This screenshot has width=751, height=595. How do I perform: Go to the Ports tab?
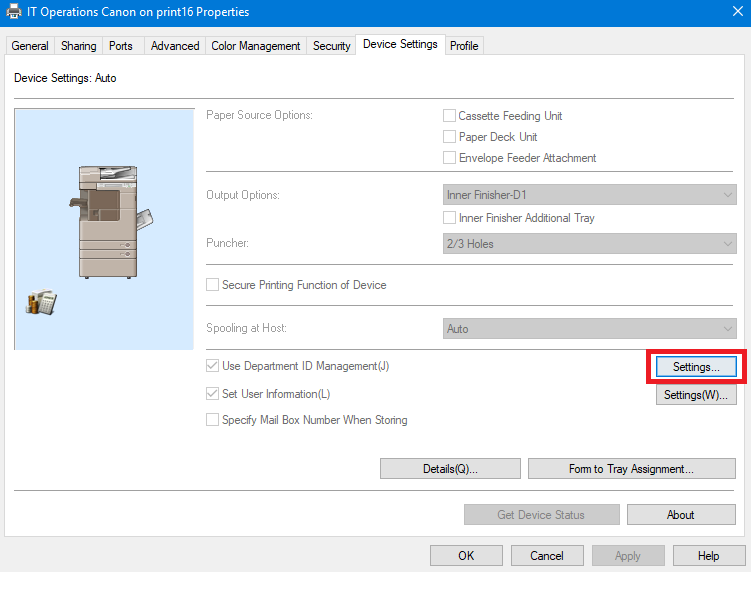pos(121,46)
